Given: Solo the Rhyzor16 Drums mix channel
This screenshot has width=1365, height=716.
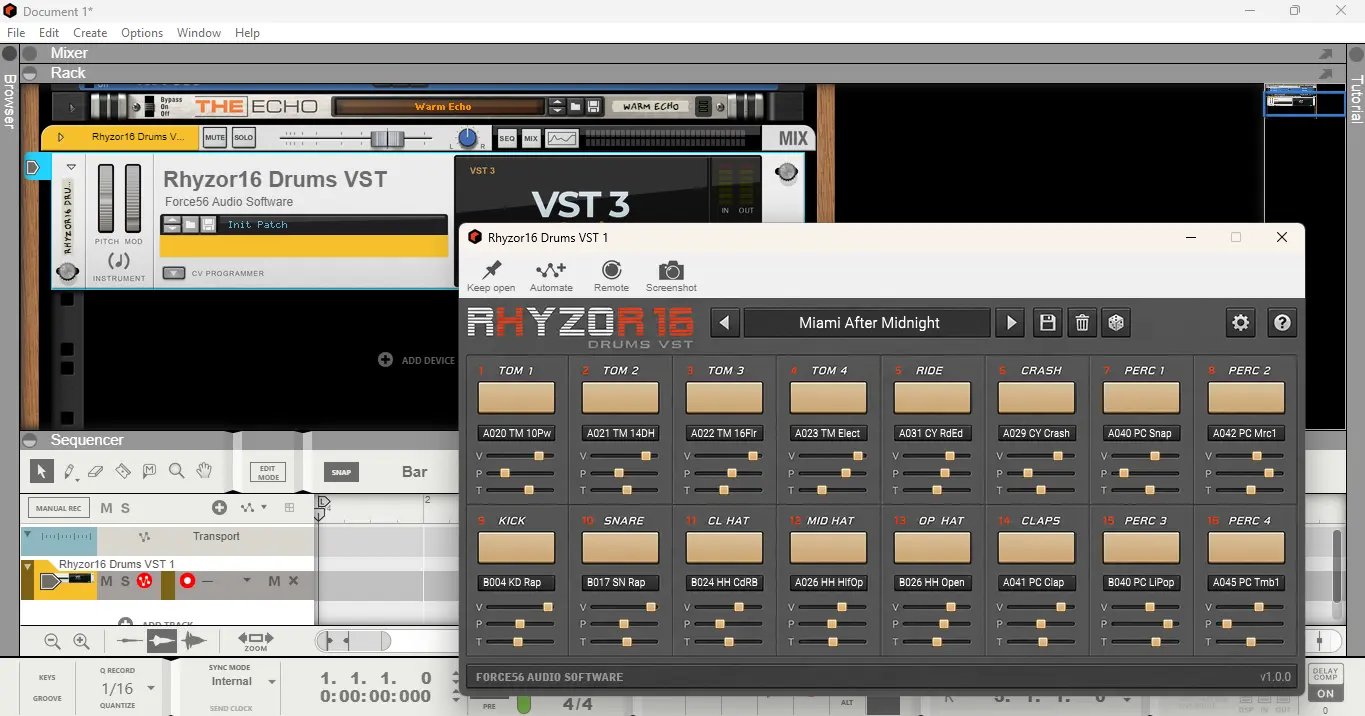Looking at the screenshot, I should (243, 138).
